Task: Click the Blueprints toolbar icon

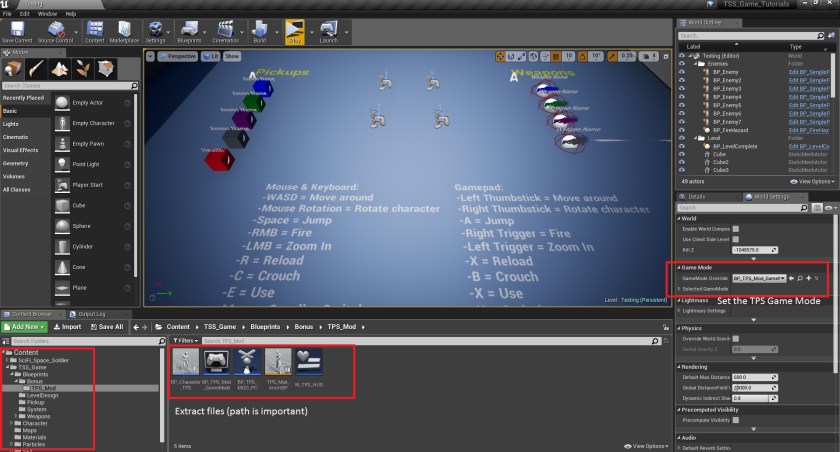Action: [189, 31]
